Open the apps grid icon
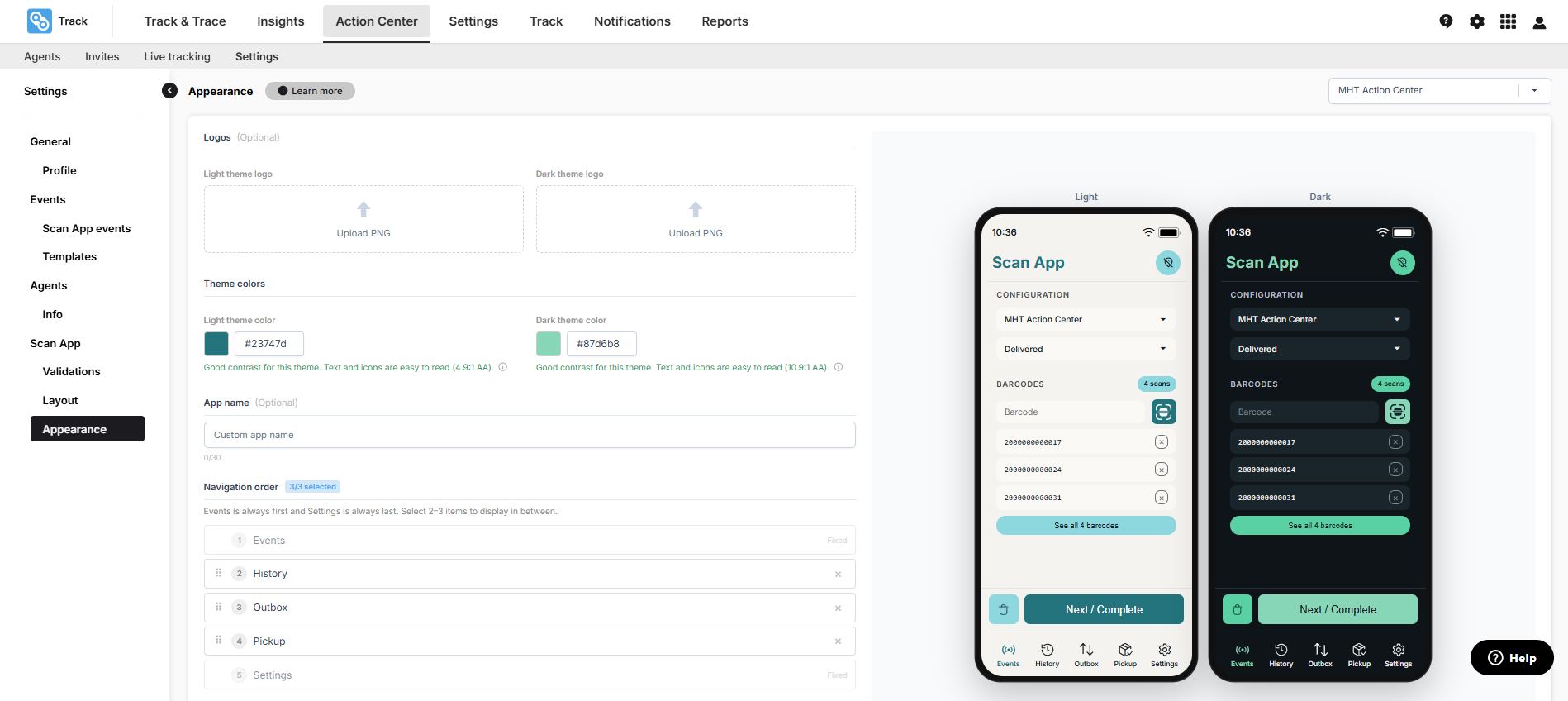1568x701 pixels. 1508,21
